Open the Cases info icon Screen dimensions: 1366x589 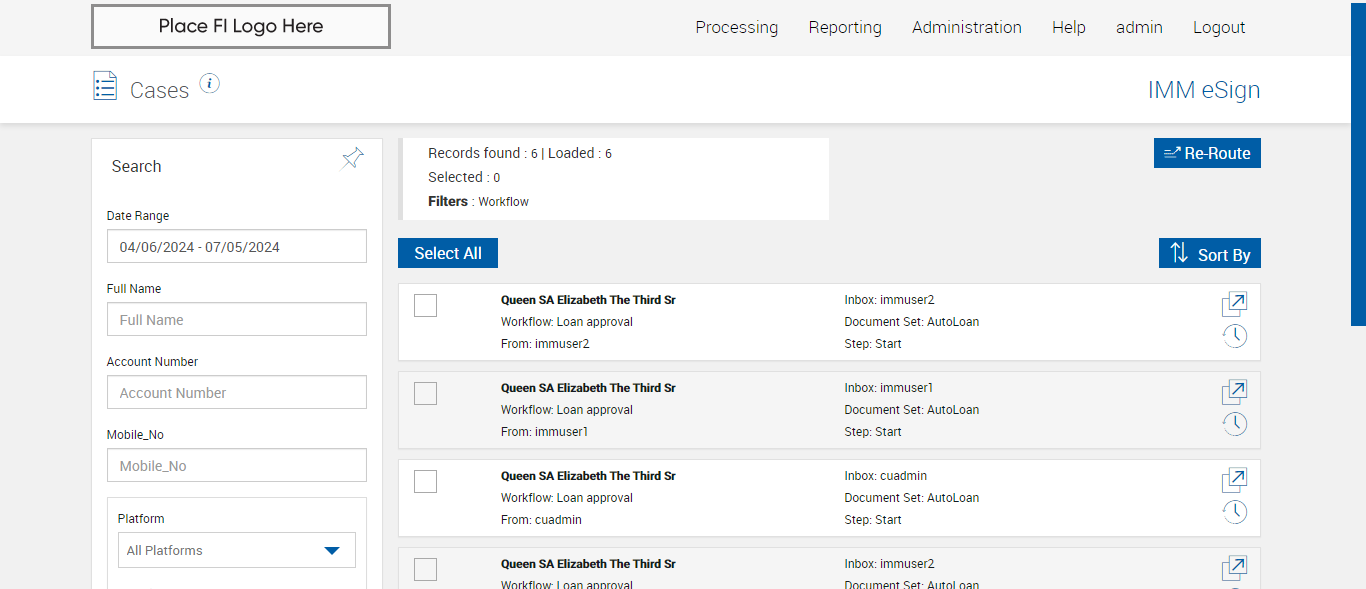(x=209, y=83)
